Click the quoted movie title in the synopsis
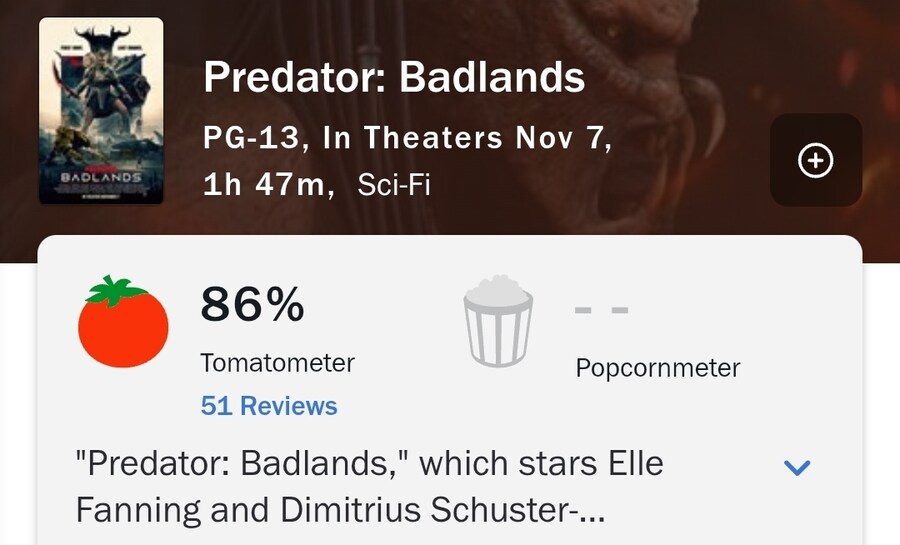 pyautogui.click(x=242, y=465)
